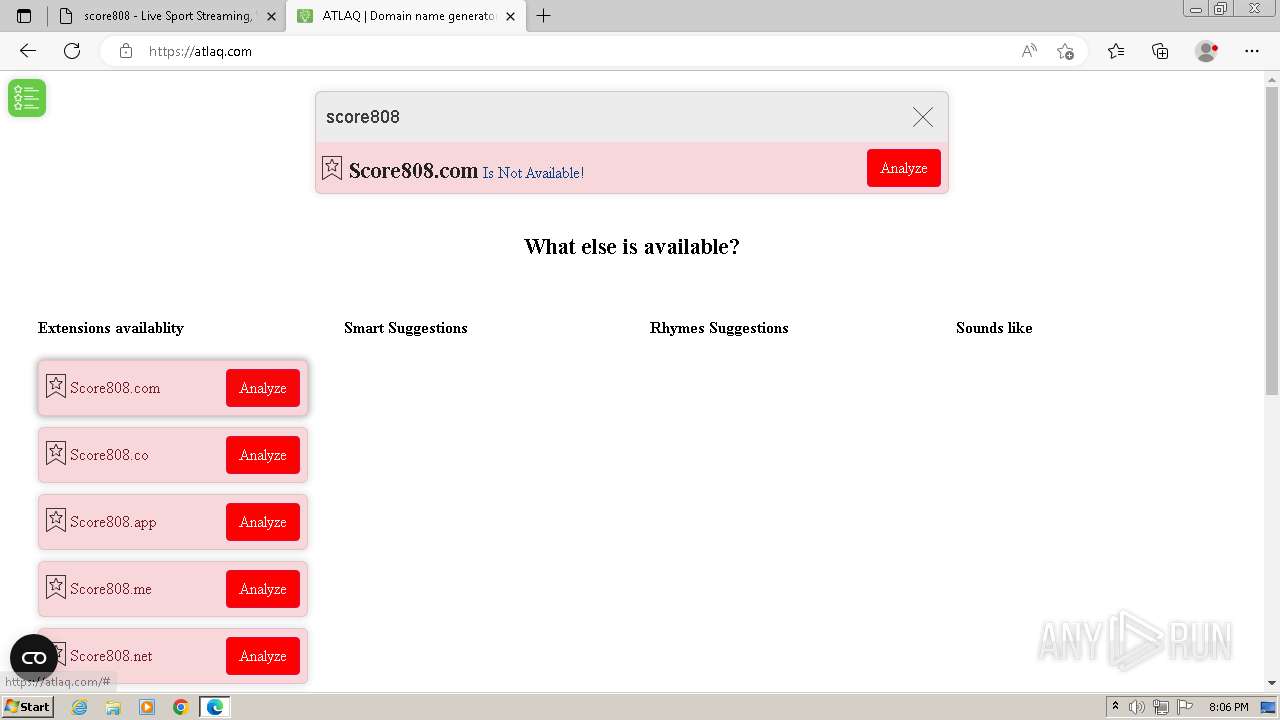
Task: Favorite Score808.app in the extensions list
Action: pyautogui.click(x=56, y=520)
